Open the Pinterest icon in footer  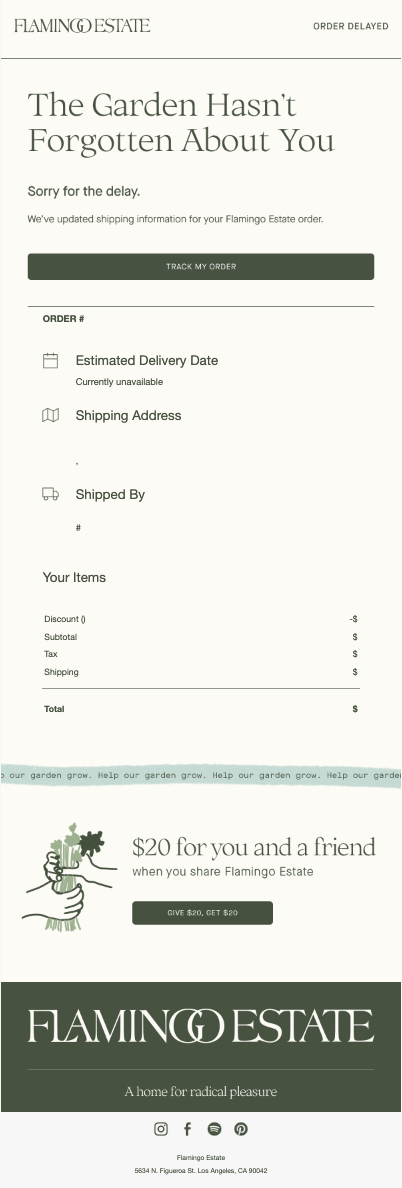point(241,1129)
